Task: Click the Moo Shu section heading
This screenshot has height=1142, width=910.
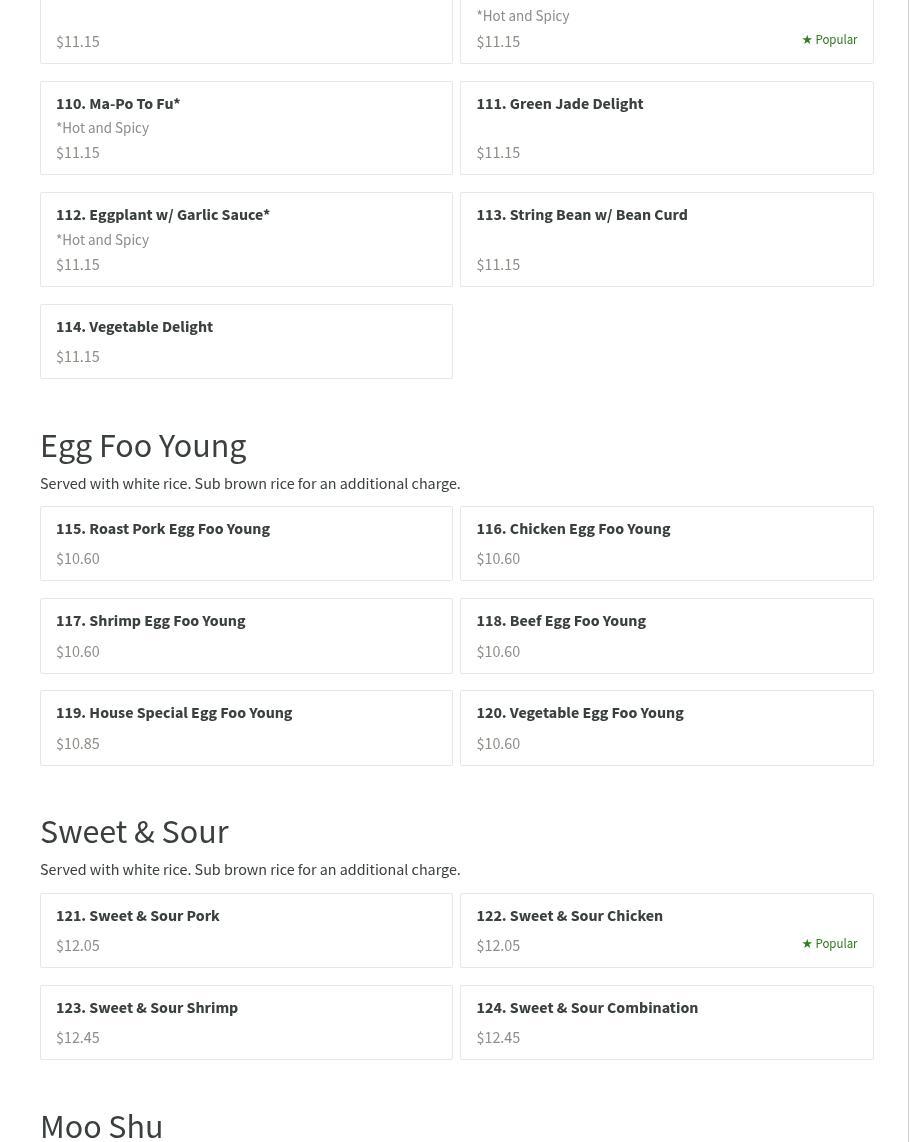Action: pyautogui.click(x=101, y=1125)
